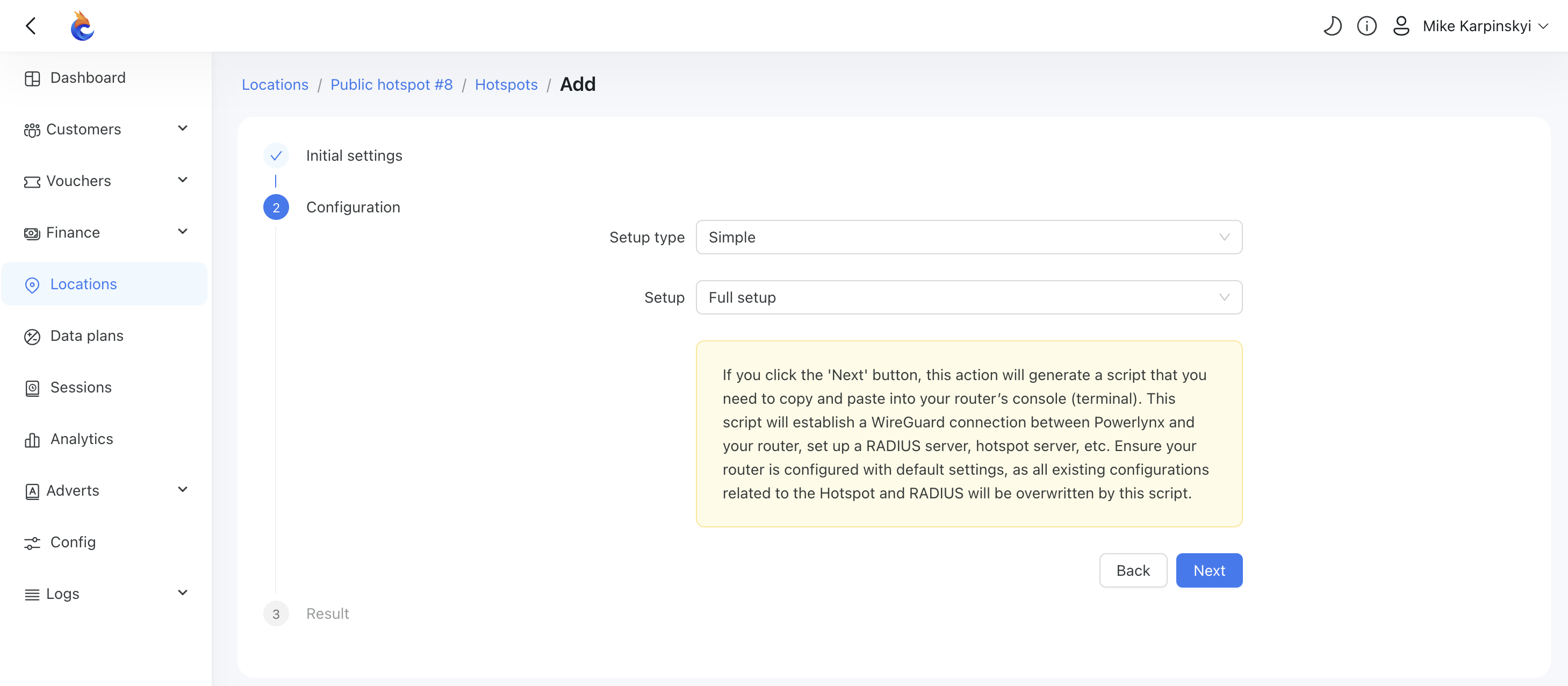The width and height of the screenshot is (1568, 686).
Task: Toggle dark mode moon icon
Action: [1332, 26]
